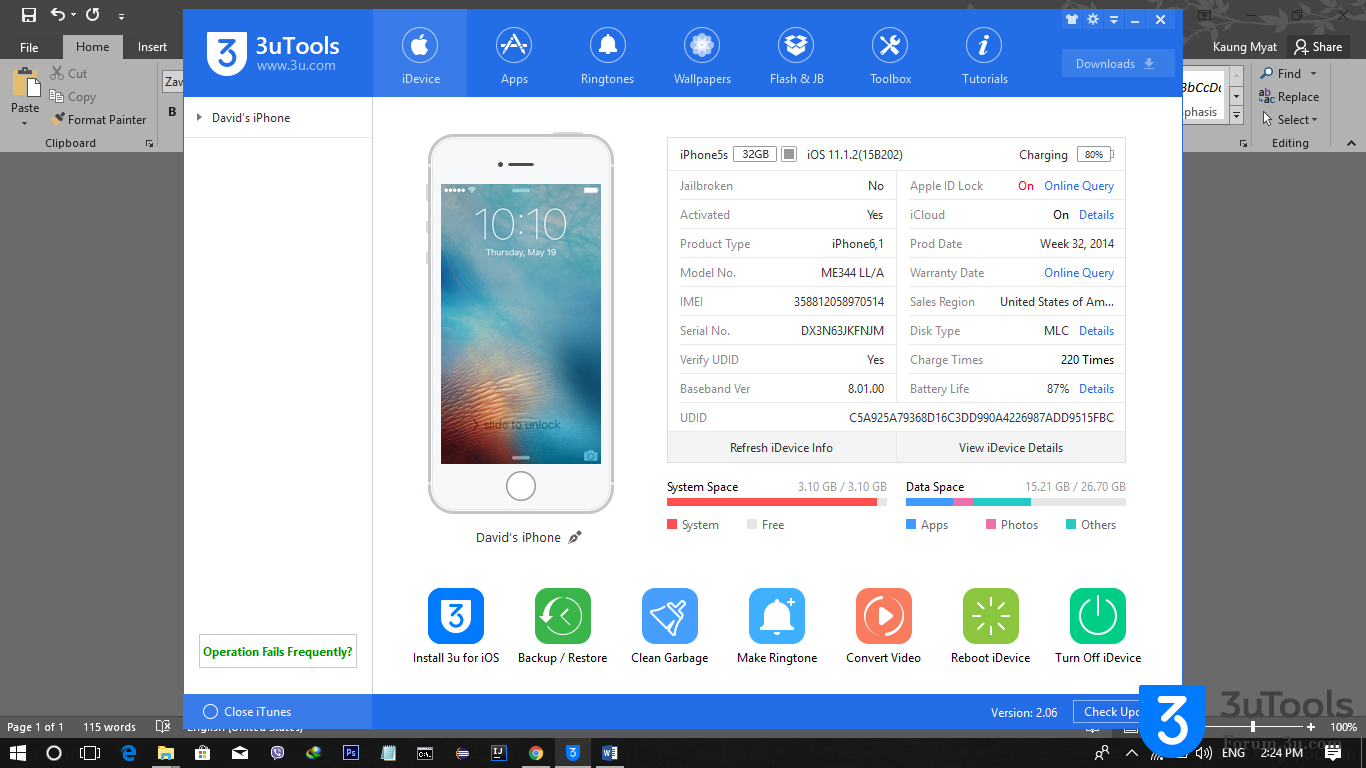Click View iDevice Details button
Screen dimensions: 1366x768
coord(1011,448)
